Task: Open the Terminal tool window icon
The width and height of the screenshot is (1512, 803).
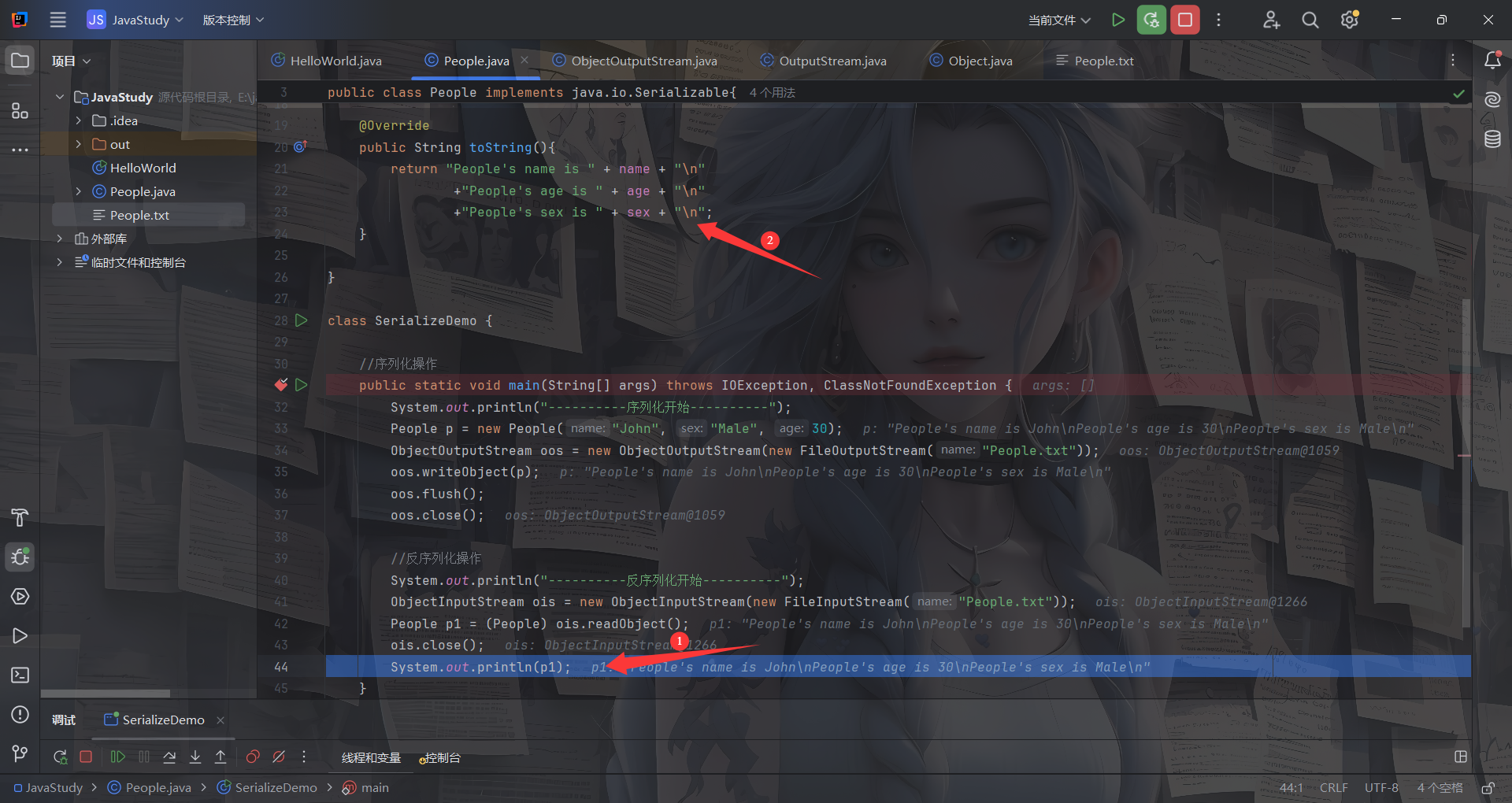Action: point(20,675)
